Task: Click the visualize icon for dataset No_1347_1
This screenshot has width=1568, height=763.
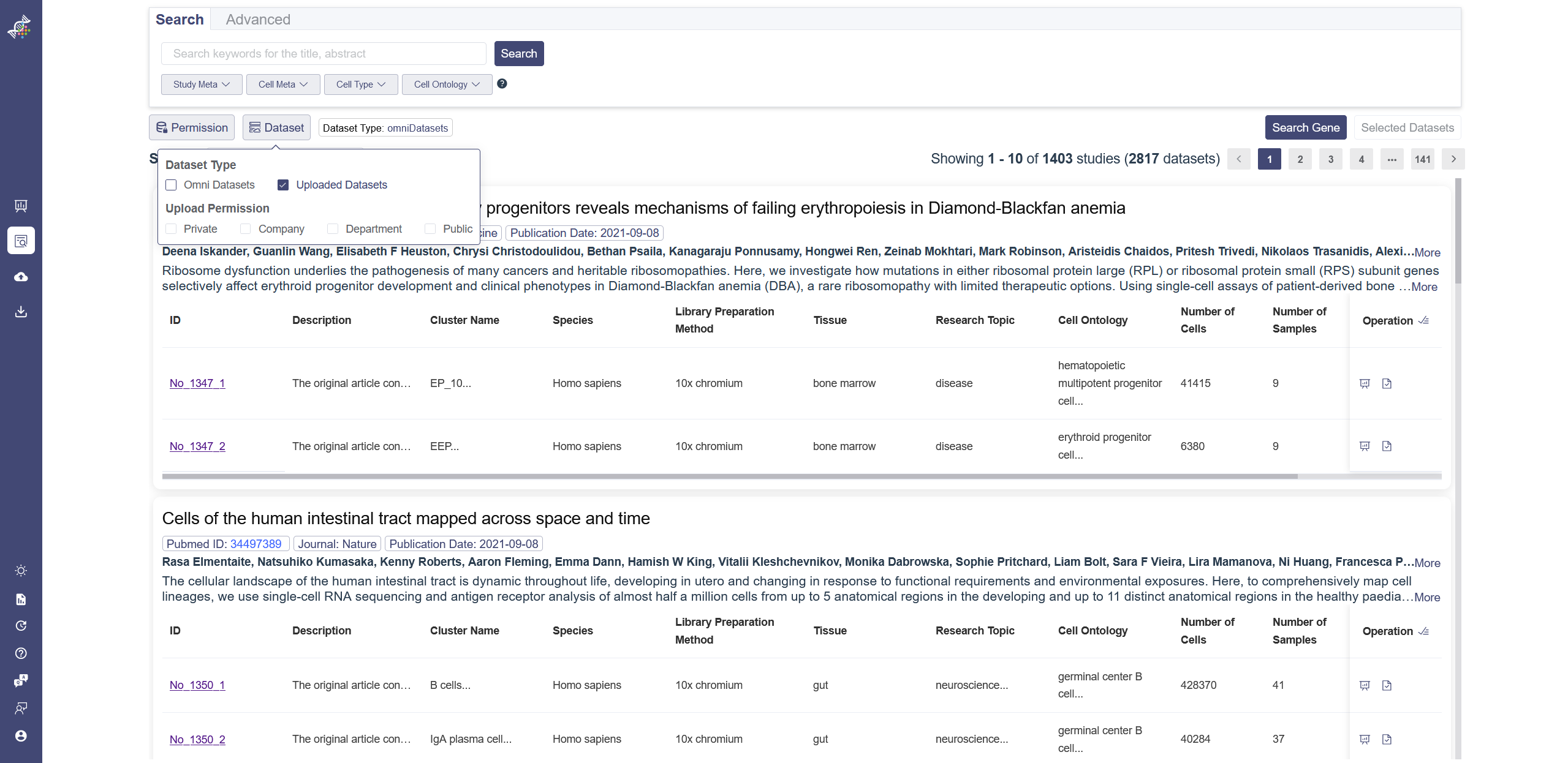Action: pyautogui.click(x=1365, y=383)
